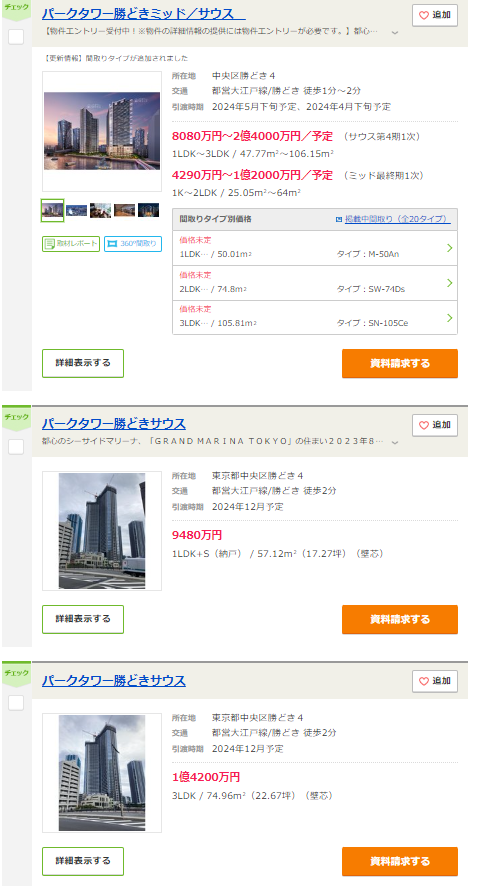Select the price 8080万円~2億4000万円/予定
480x886 pixels.
click(253, 136)
